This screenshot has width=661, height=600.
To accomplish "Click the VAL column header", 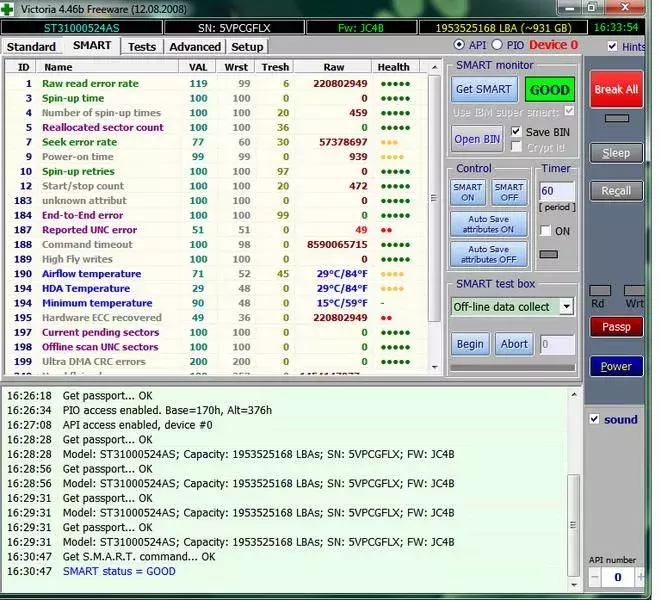I will pyautogui.click(x=198, y=67).
